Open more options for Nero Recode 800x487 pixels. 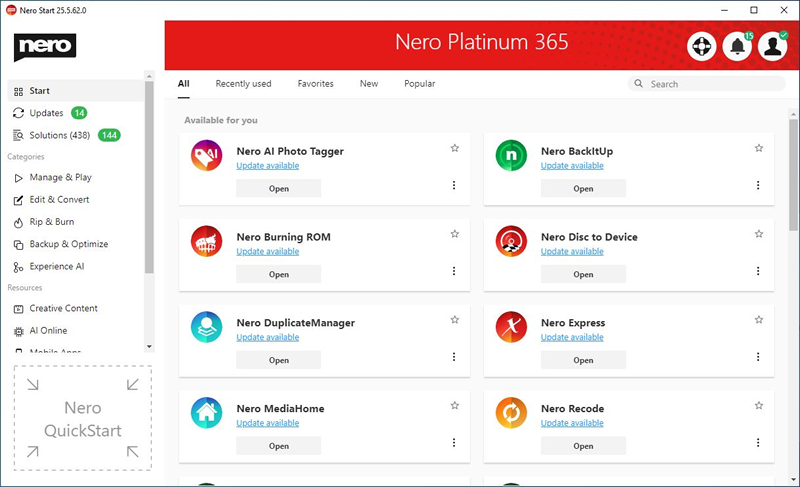(x=758, y=442)
